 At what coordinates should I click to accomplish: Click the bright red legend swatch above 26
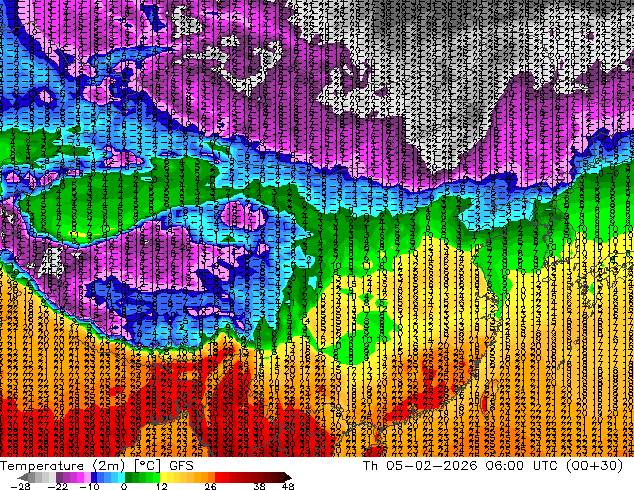pos(218,477)
